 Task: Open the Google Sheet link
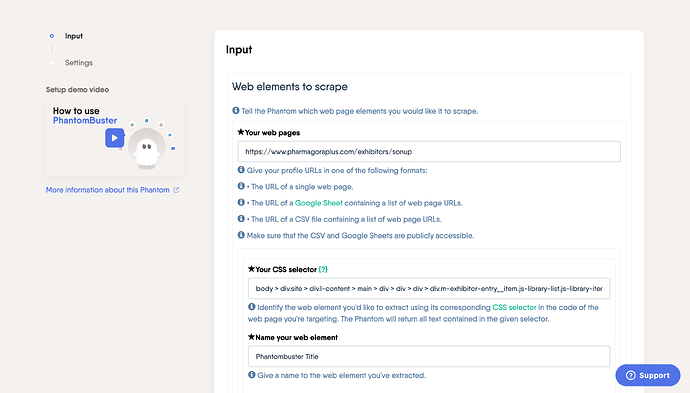(x=319, y=203)
